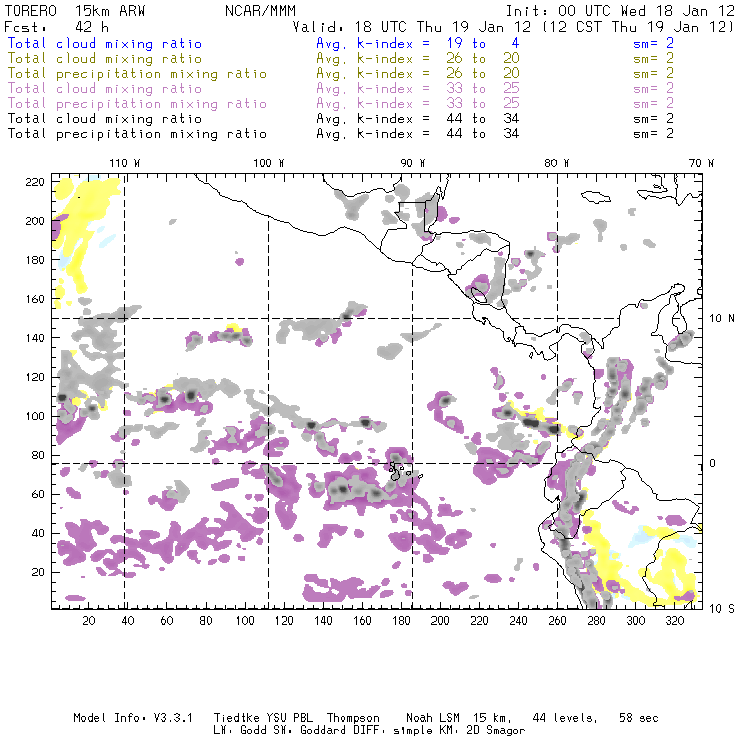Image resolution: width=740 pixels, height=740 pixels.
Task: Click the '10 N' latitude label
Action: (x=722, y=319)
